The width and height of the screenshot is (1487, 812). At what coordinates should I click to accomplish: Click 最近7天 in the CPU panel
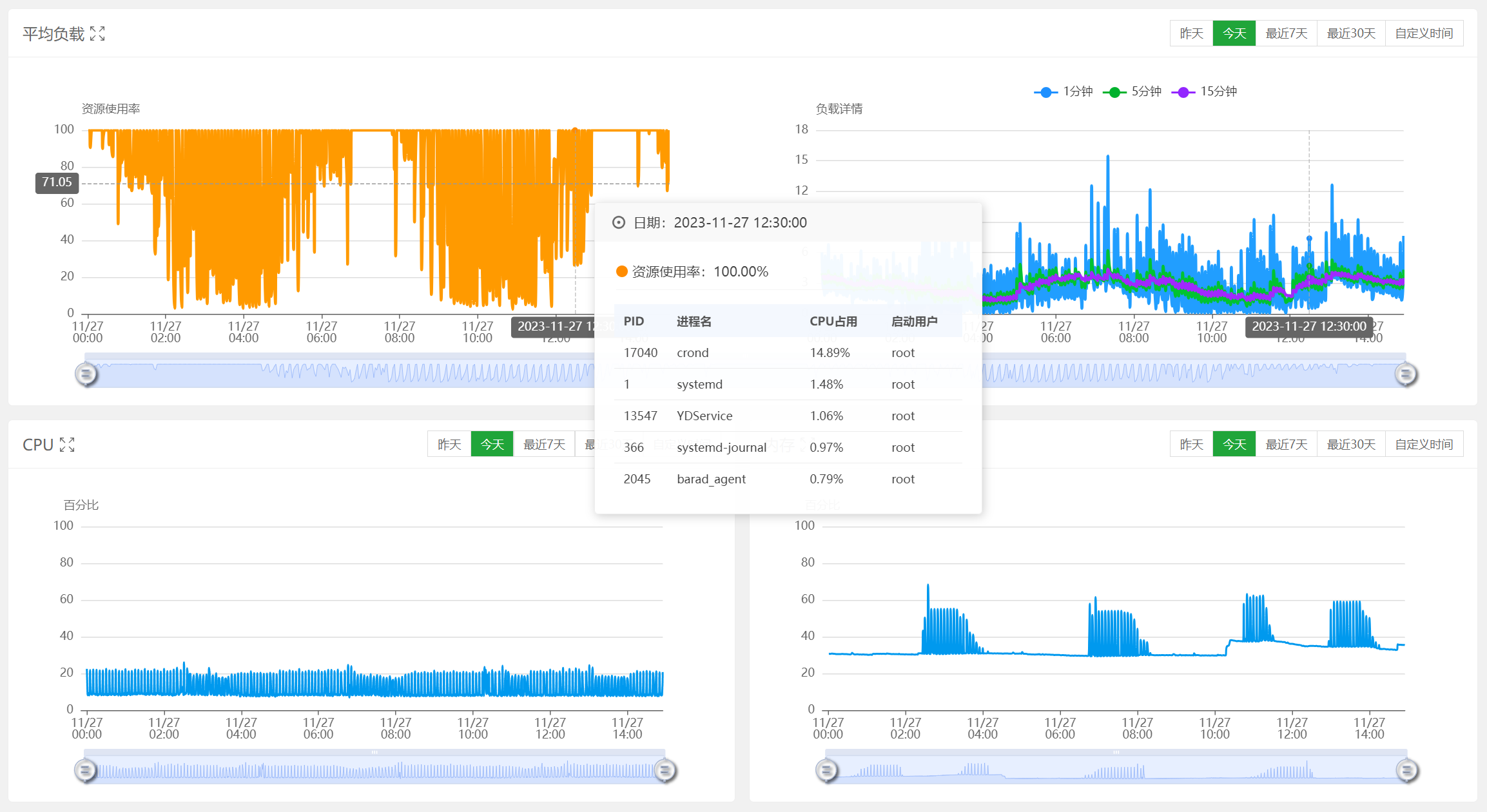pos(543,445)
